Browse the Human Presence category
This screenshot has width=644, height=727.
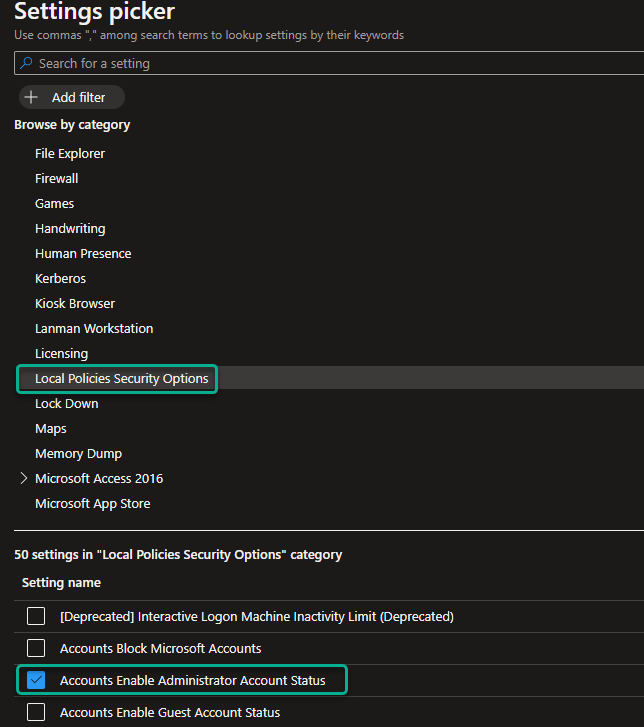[x=83, y=253]
